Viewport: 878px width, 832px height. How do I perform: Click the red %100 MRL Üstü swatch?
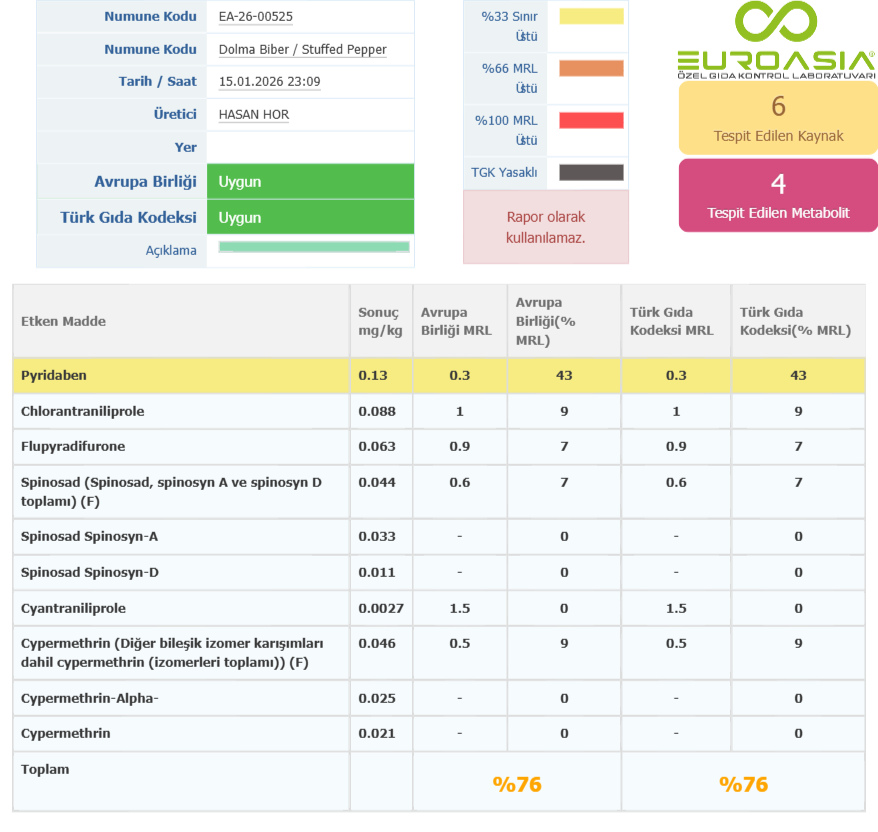[591, 120]
